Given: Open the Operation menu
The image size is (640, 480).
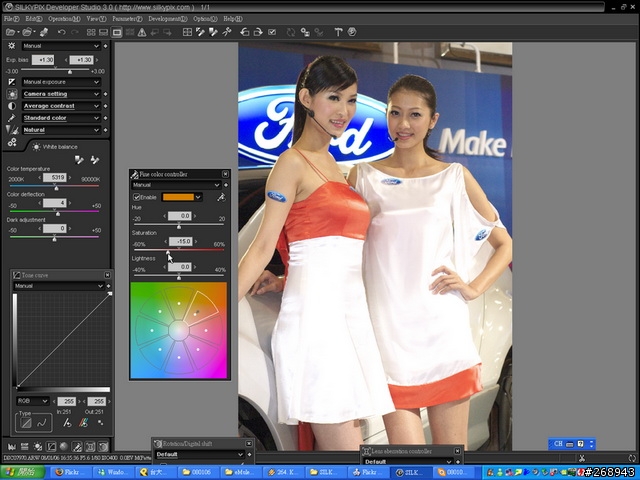Looking at the screenshot, I should (64, 19).
